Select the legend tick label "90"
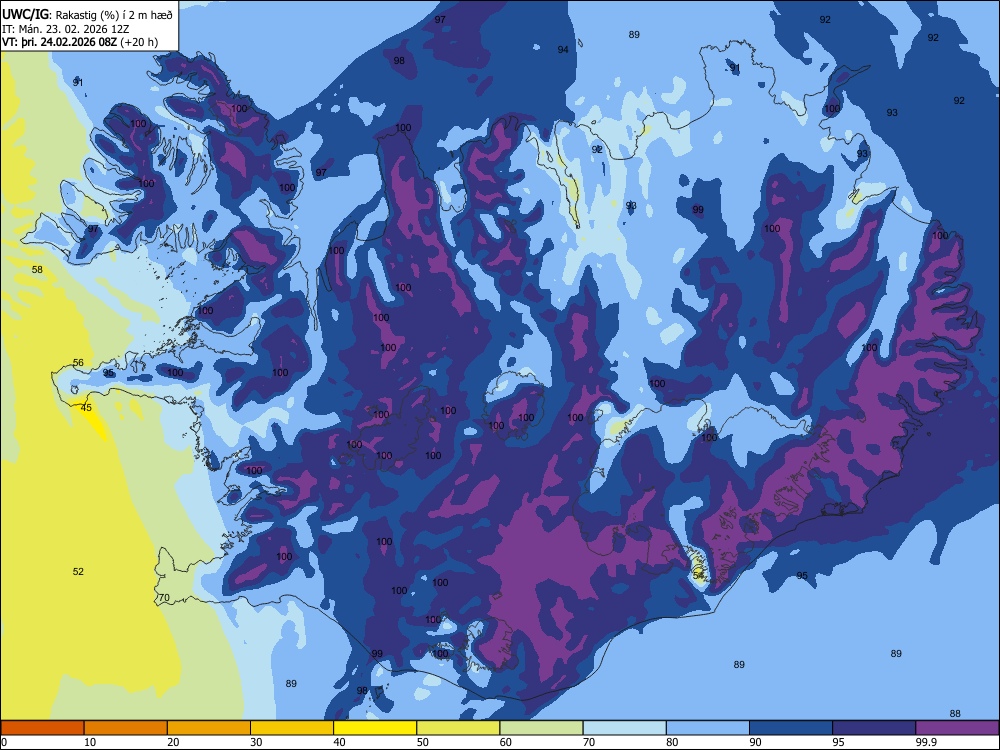1000x750 pixels. click(755, 742)
